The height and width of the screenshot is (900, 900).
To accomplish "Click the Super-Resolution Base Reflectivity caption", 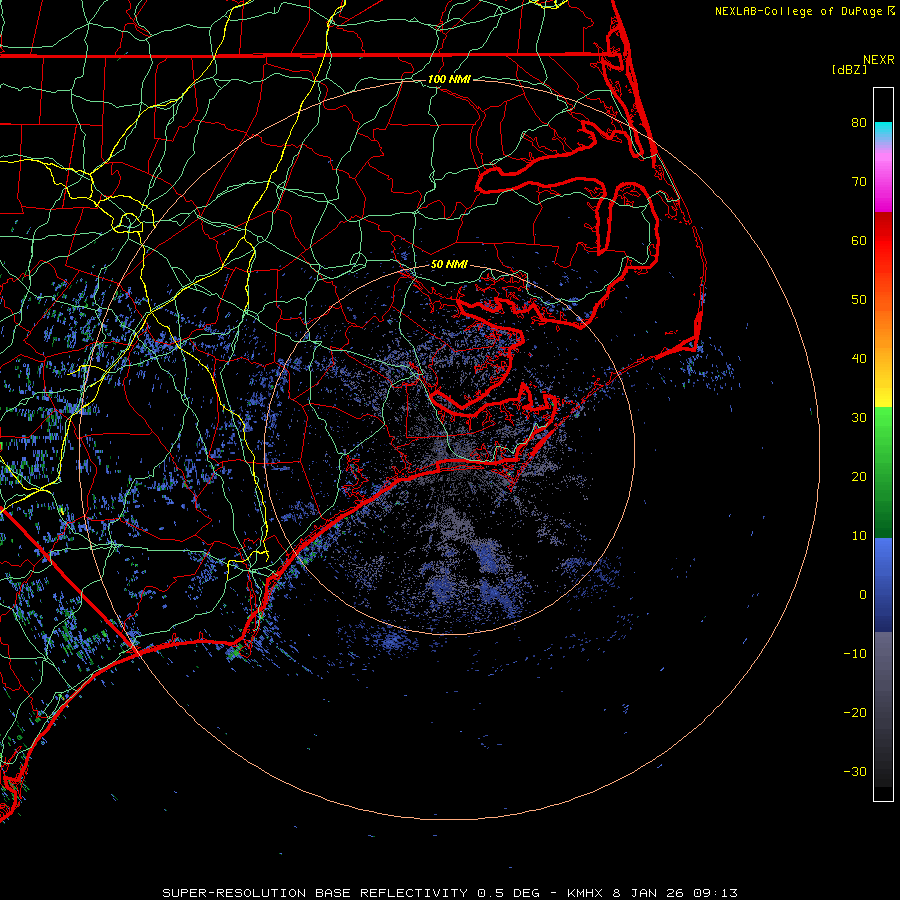I will (x=449, y=893).
